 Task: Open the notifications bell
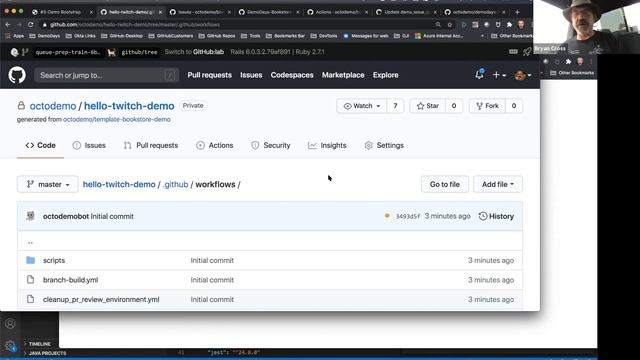tap(479, 75)
